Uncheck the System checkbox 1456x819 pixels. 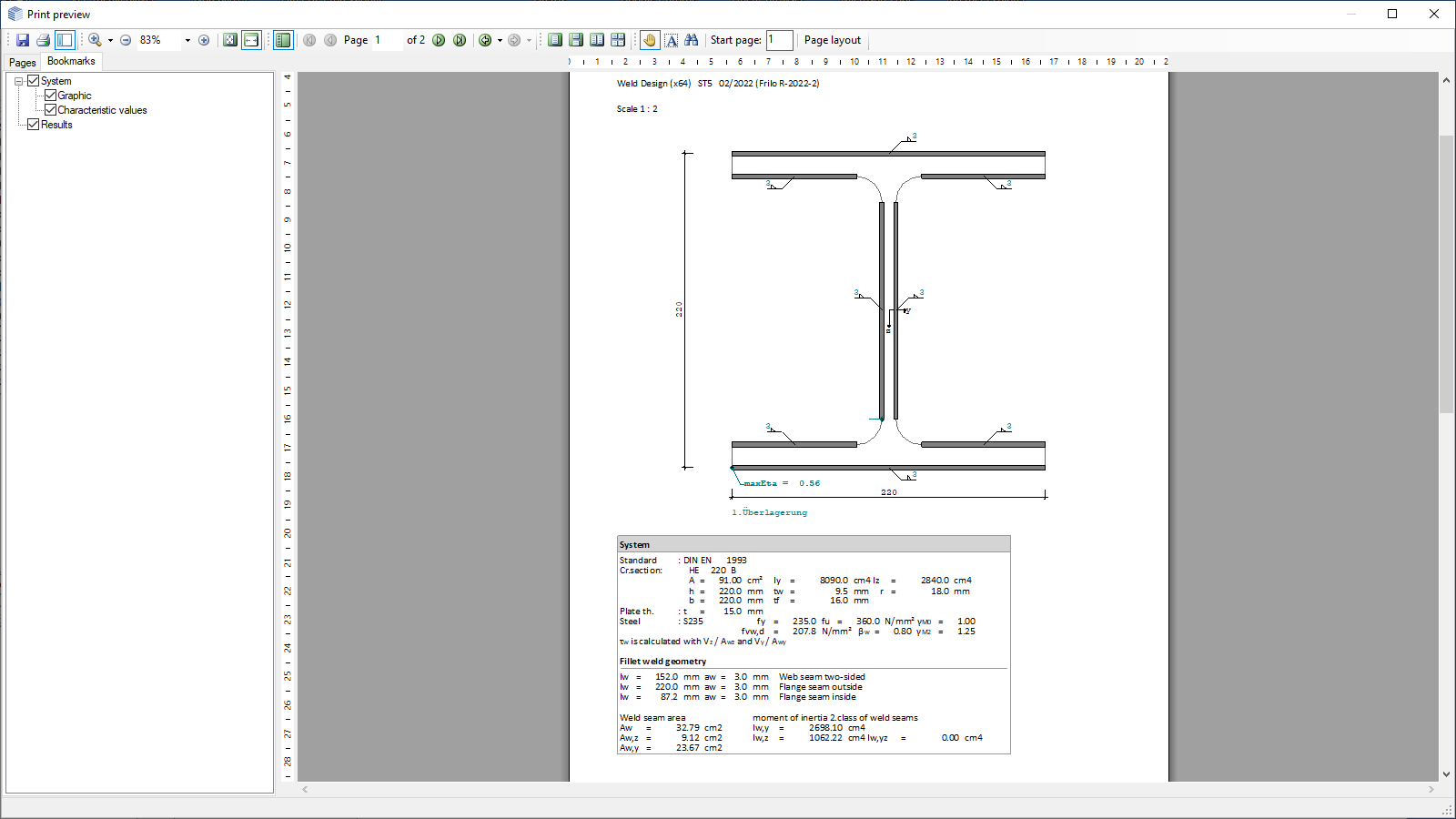pyautogui.click(x=33, y=81)
